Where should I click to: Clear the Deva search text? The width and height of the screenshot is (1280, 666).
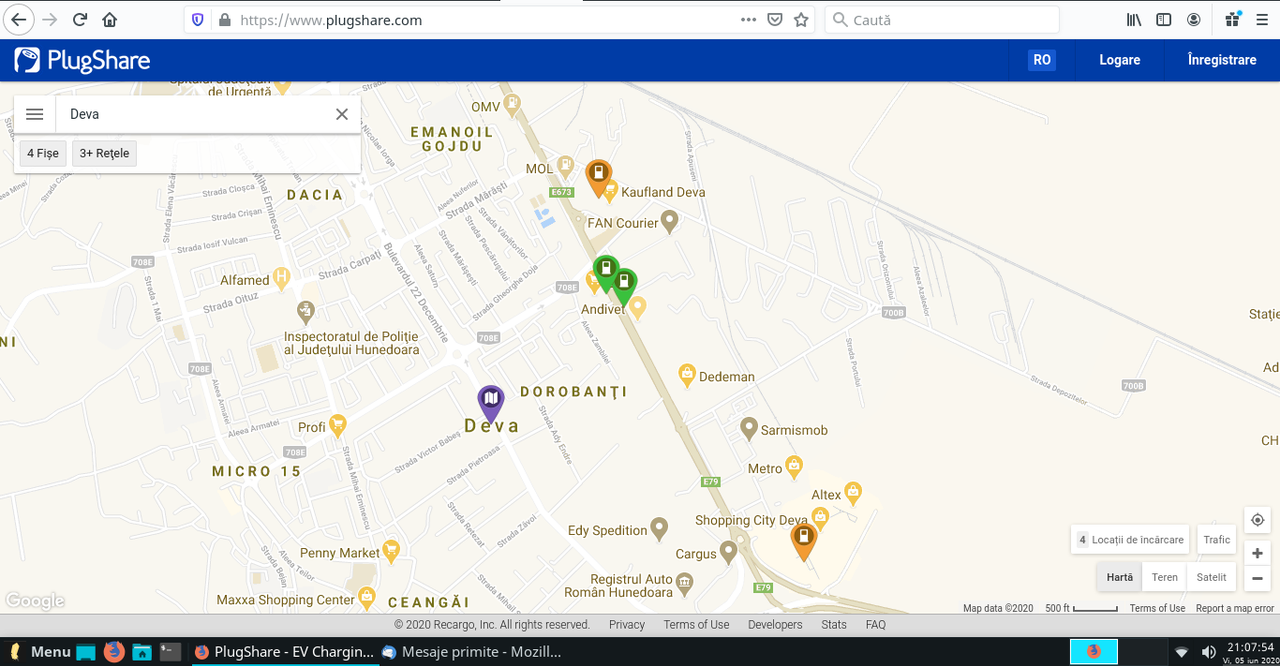pyautogui.click(x=342, y=114)
